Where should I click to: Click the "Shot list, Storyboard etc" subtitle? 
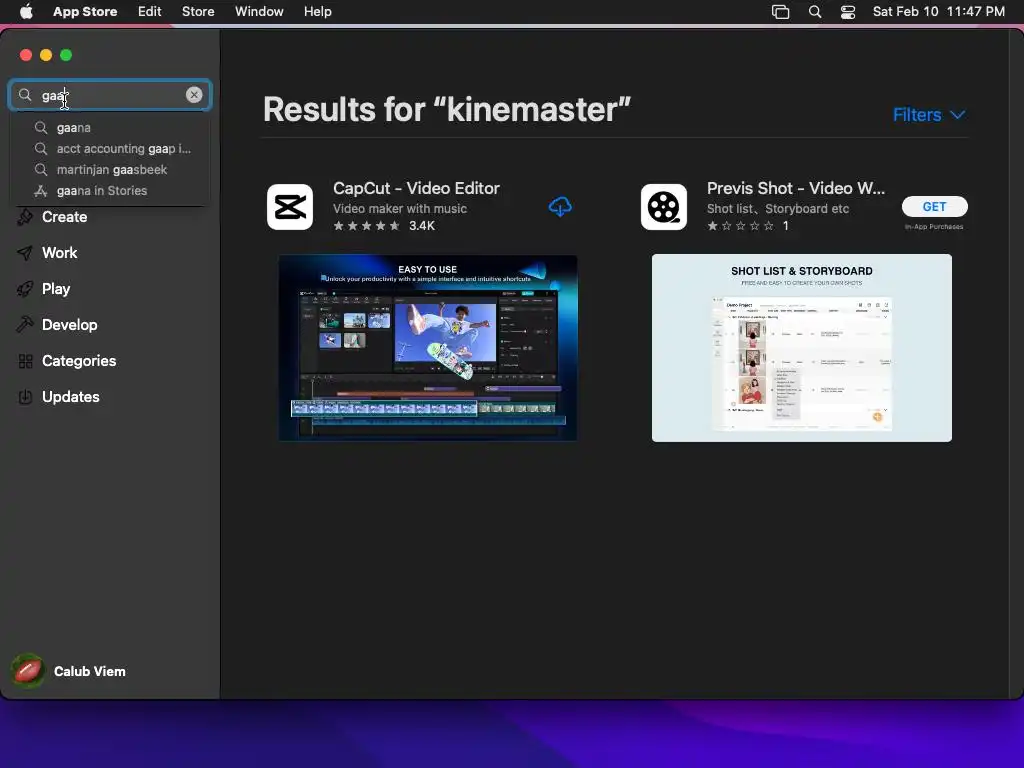tap(778, 209)
